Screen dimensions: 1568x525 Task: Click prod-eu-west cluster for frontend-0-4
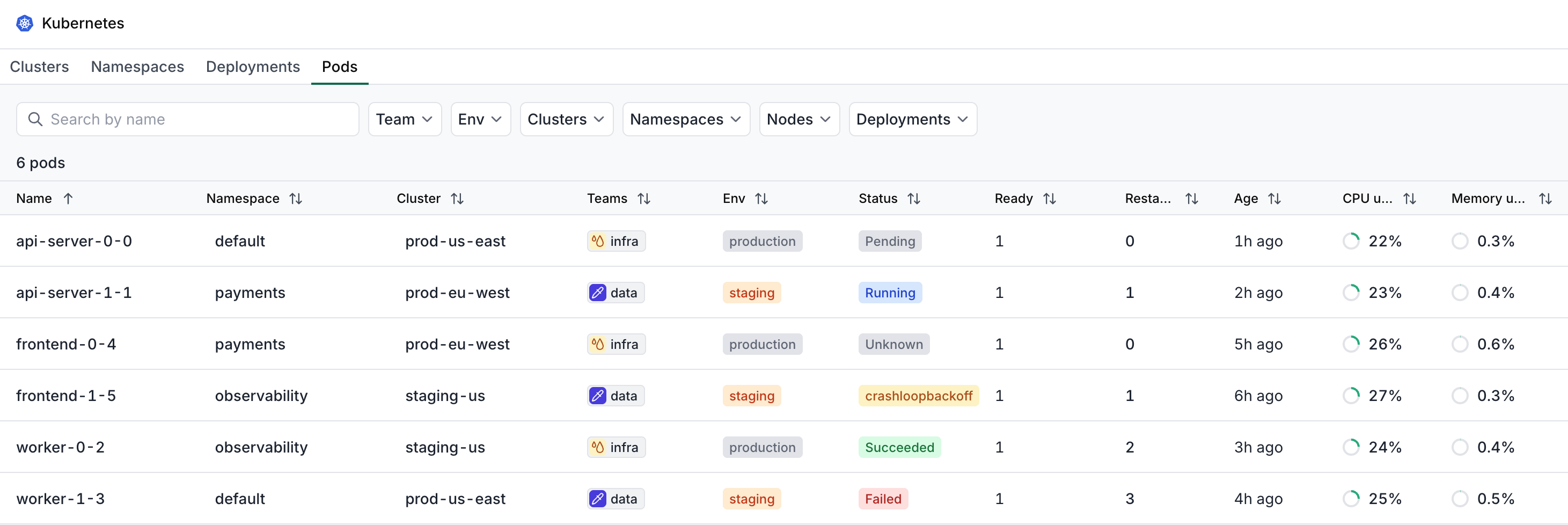coord(457,344)
